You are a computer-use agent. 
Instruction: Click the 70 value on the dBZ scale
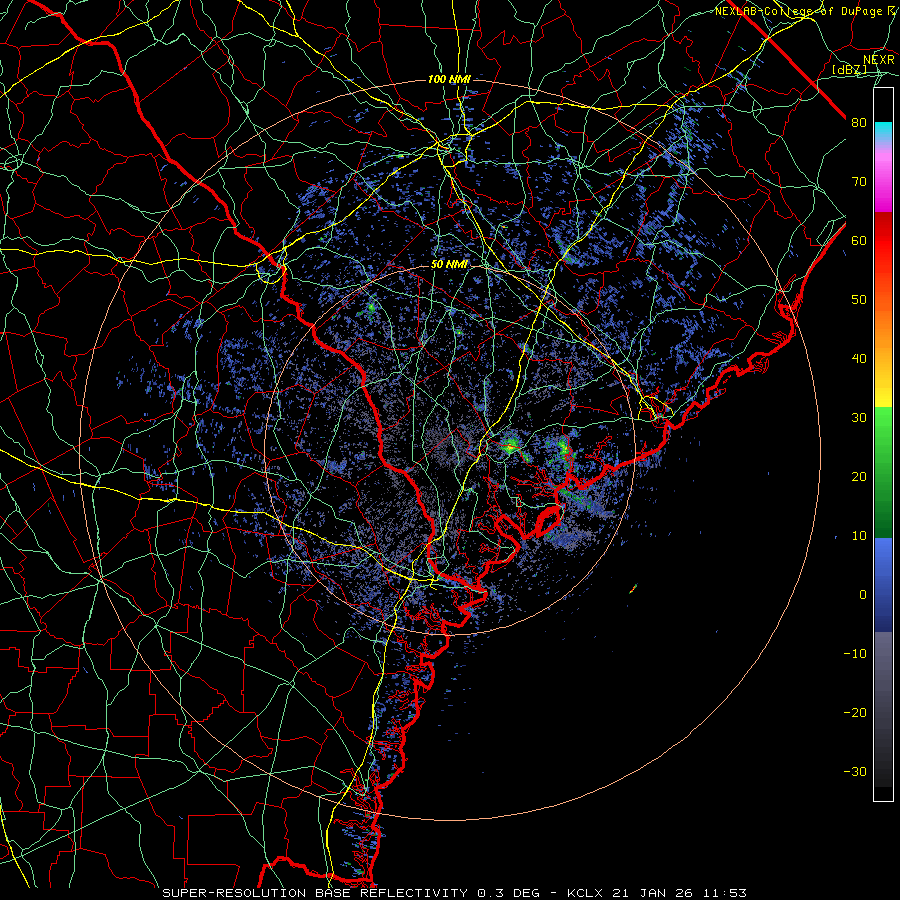[859, 181]
